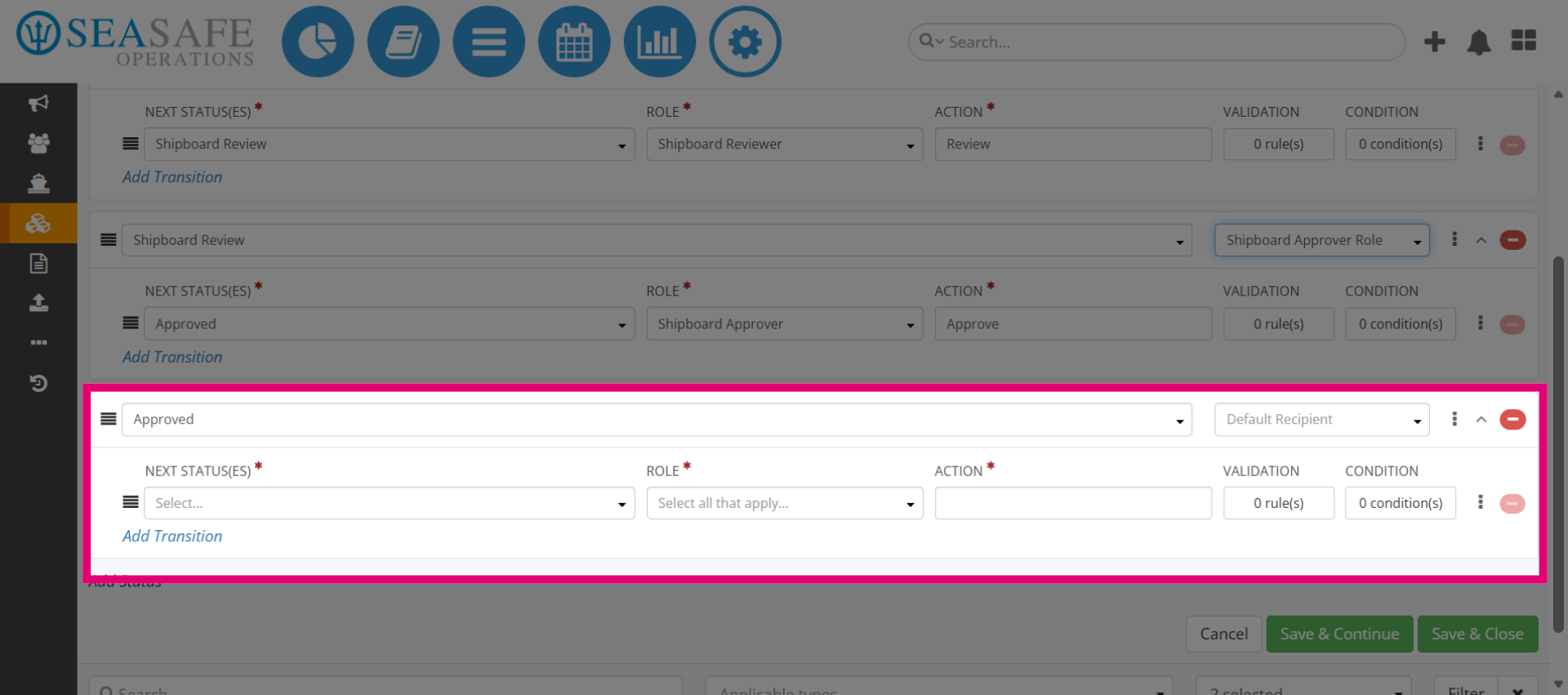Image resolution: width=1568 pixels, height=695 pixels.
Task: Open the Shipboard Review status dropdown
Action: pos(657,240)
